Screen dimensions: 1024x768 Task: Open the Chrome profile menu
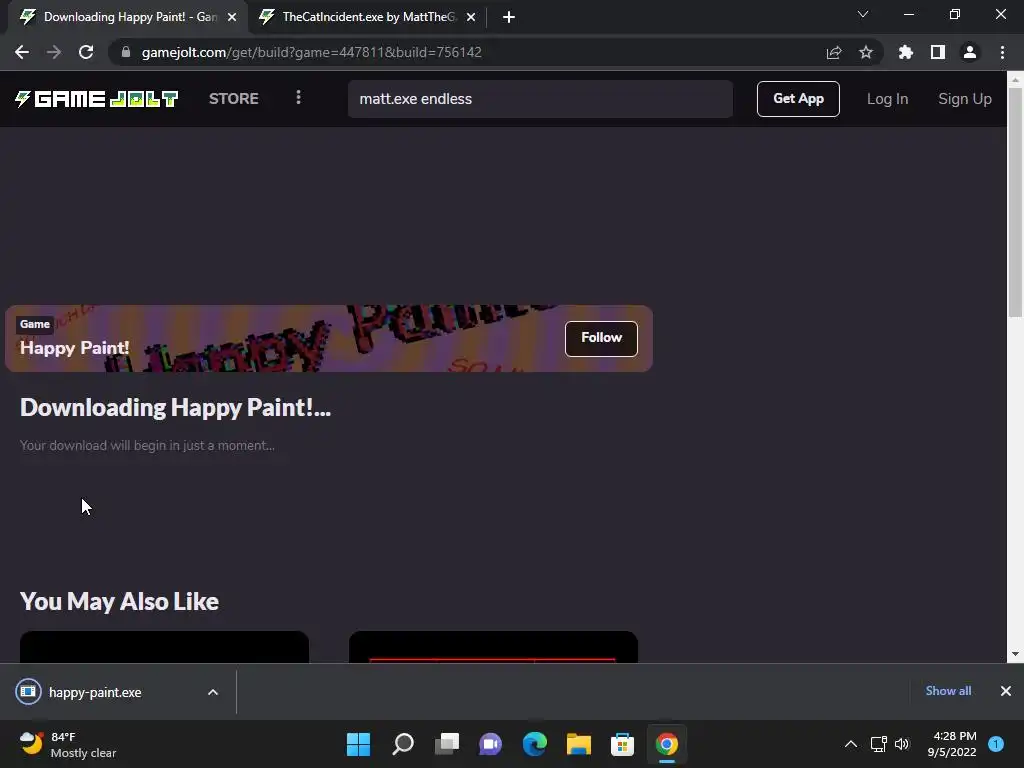click(x=970, y=52)
